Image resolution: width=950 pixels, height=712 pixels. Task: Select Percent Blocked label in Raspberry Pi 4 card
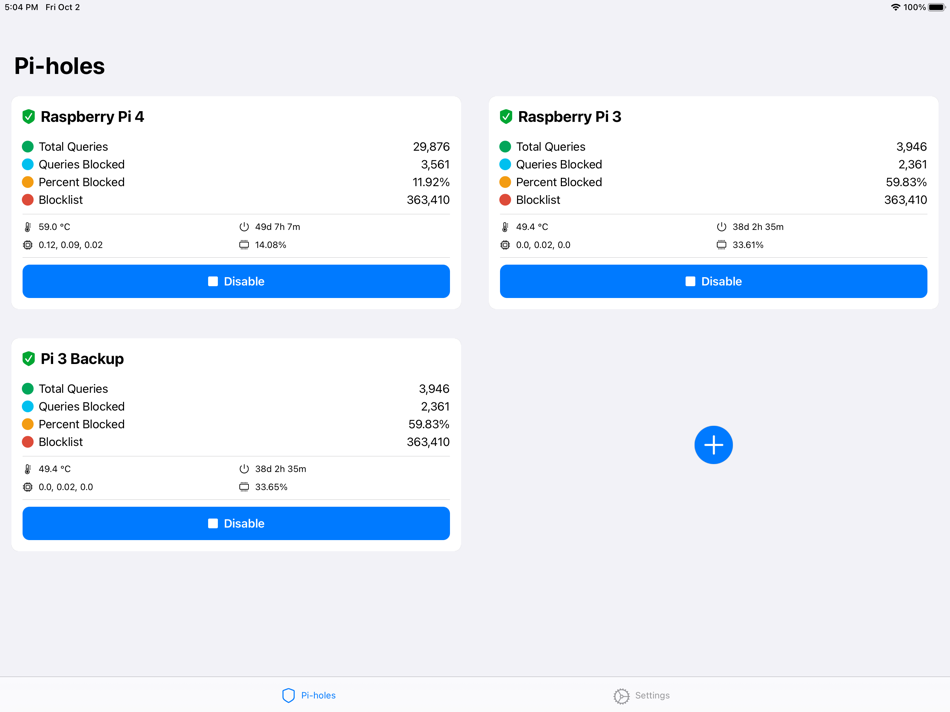[82, 182]
